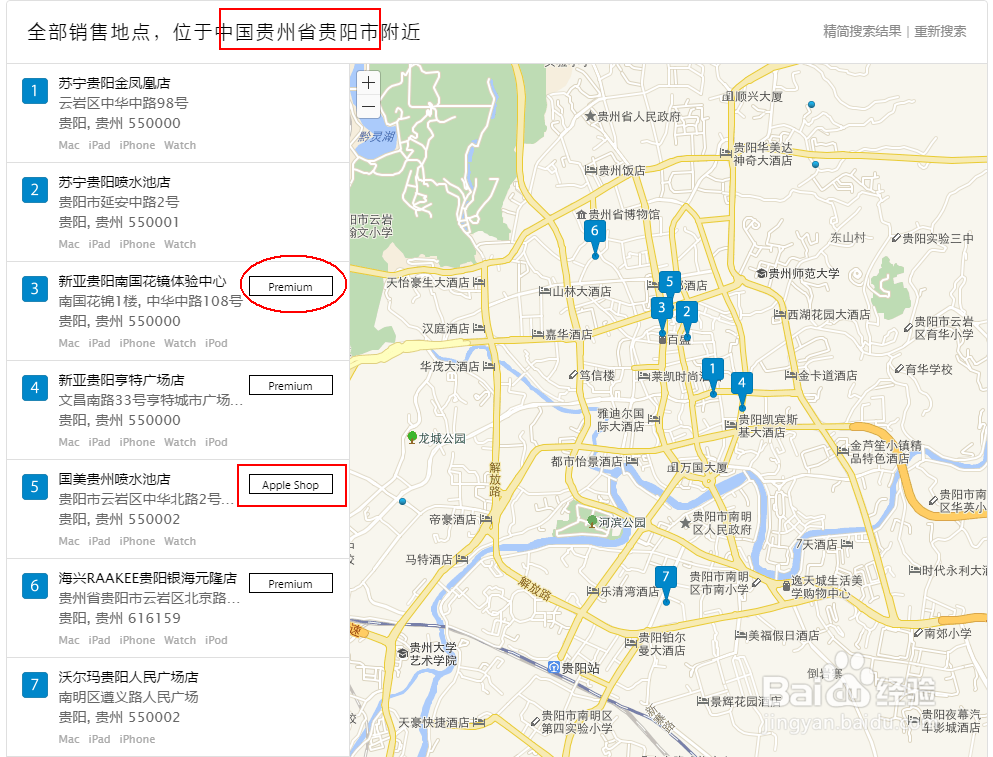Select map pin number 6
993x757 pixels.
tap(595, 238)
